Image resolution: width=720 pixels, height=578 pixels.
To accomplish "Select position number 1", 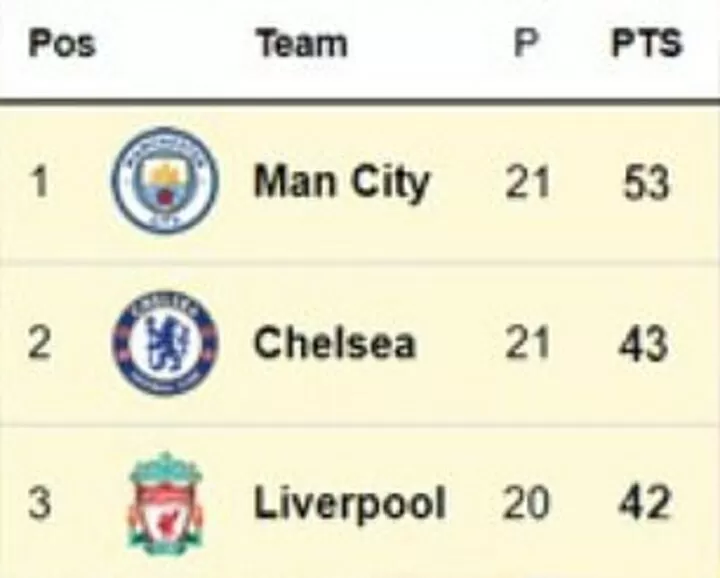I will click(x=40, y=182).
